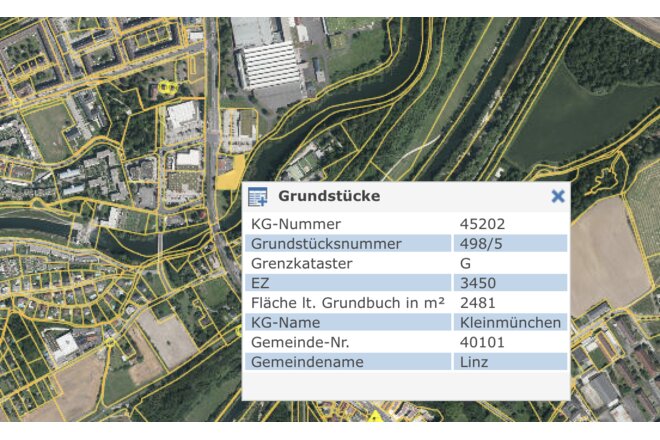Click the KG-Nummer value 45202

482,224
